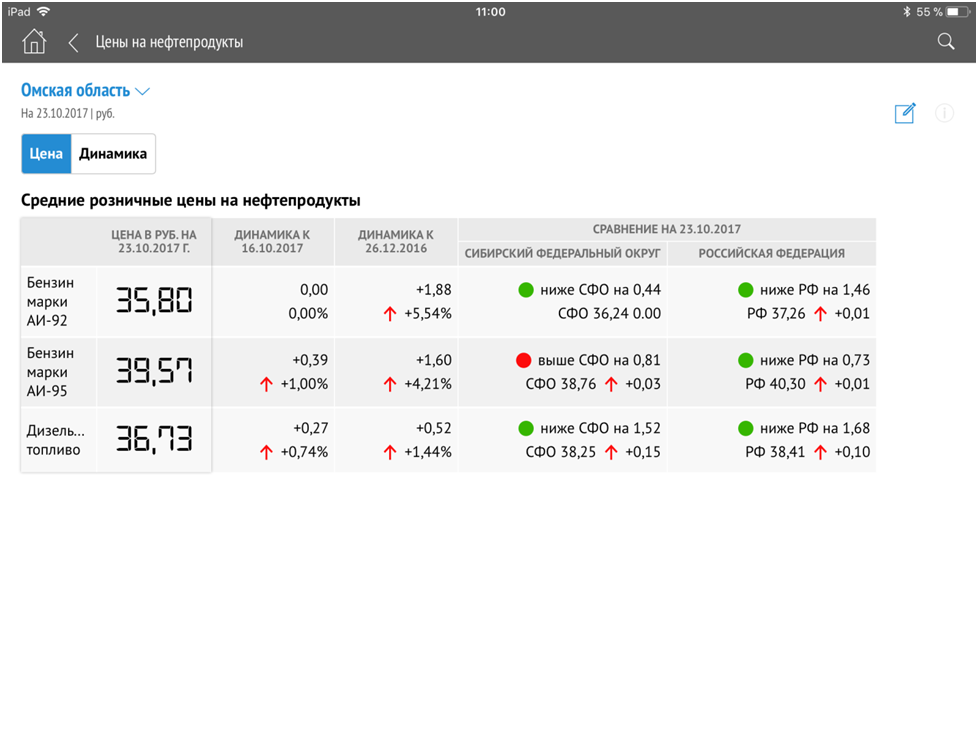The width and height of the screenshot is (978, 735).
Task: Tap the Динамика к 16.10.2017 column header
Action: (x=274, y=240)
